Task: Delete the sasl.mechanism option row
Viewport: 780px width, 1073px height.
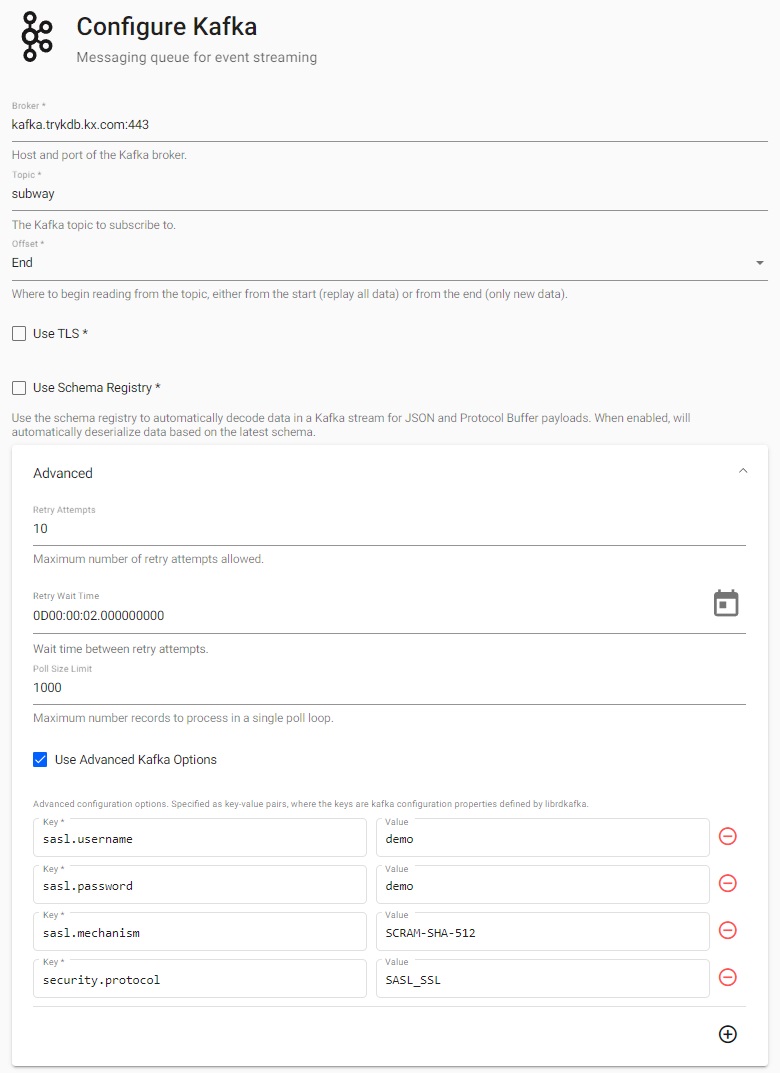Action: click(x=728, y=930)
